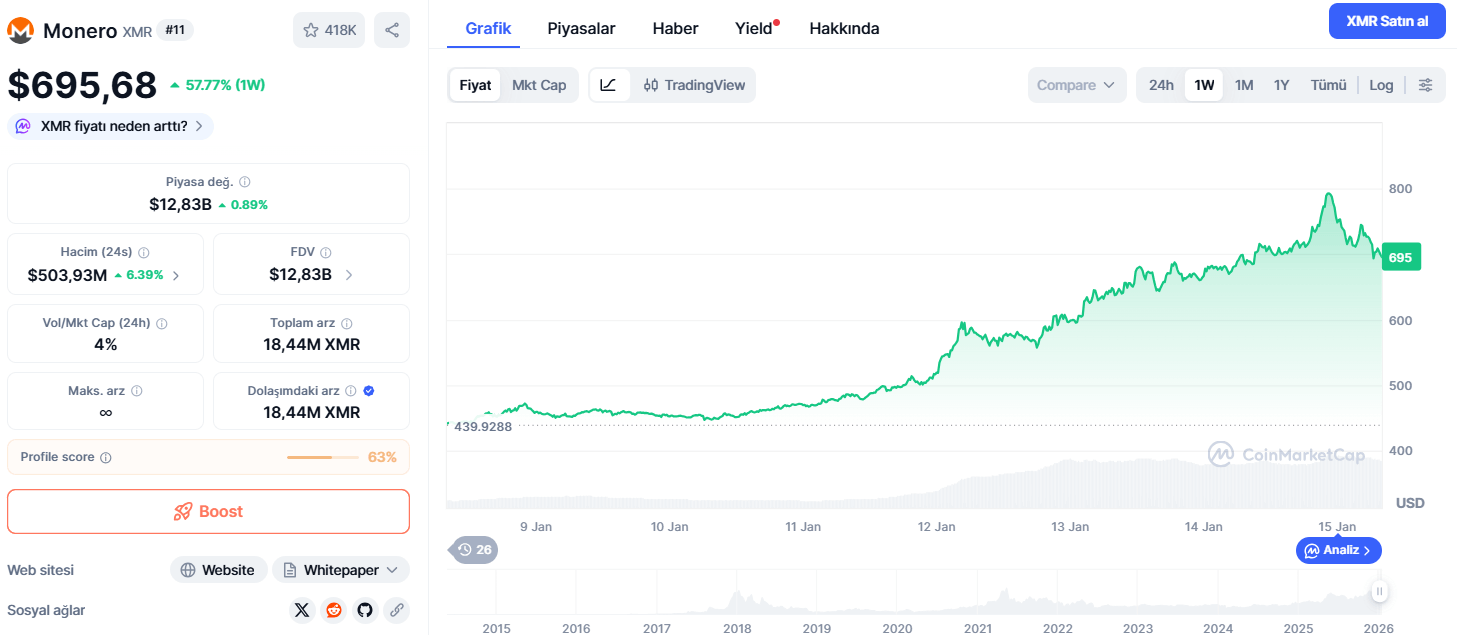The image size is (1457, 635).
Task: Expand the Compare dropdown
Action: [x=1076, y=85]
